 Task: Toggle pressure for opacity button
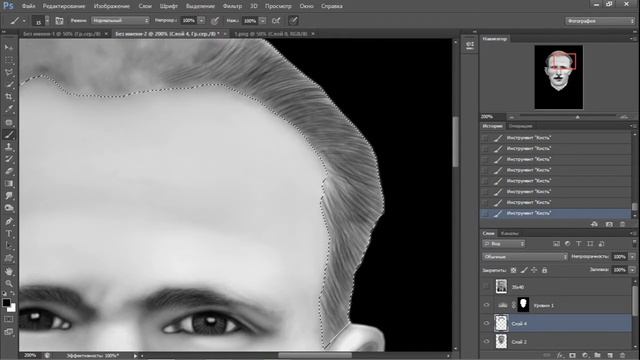click(x=215, y=20)
